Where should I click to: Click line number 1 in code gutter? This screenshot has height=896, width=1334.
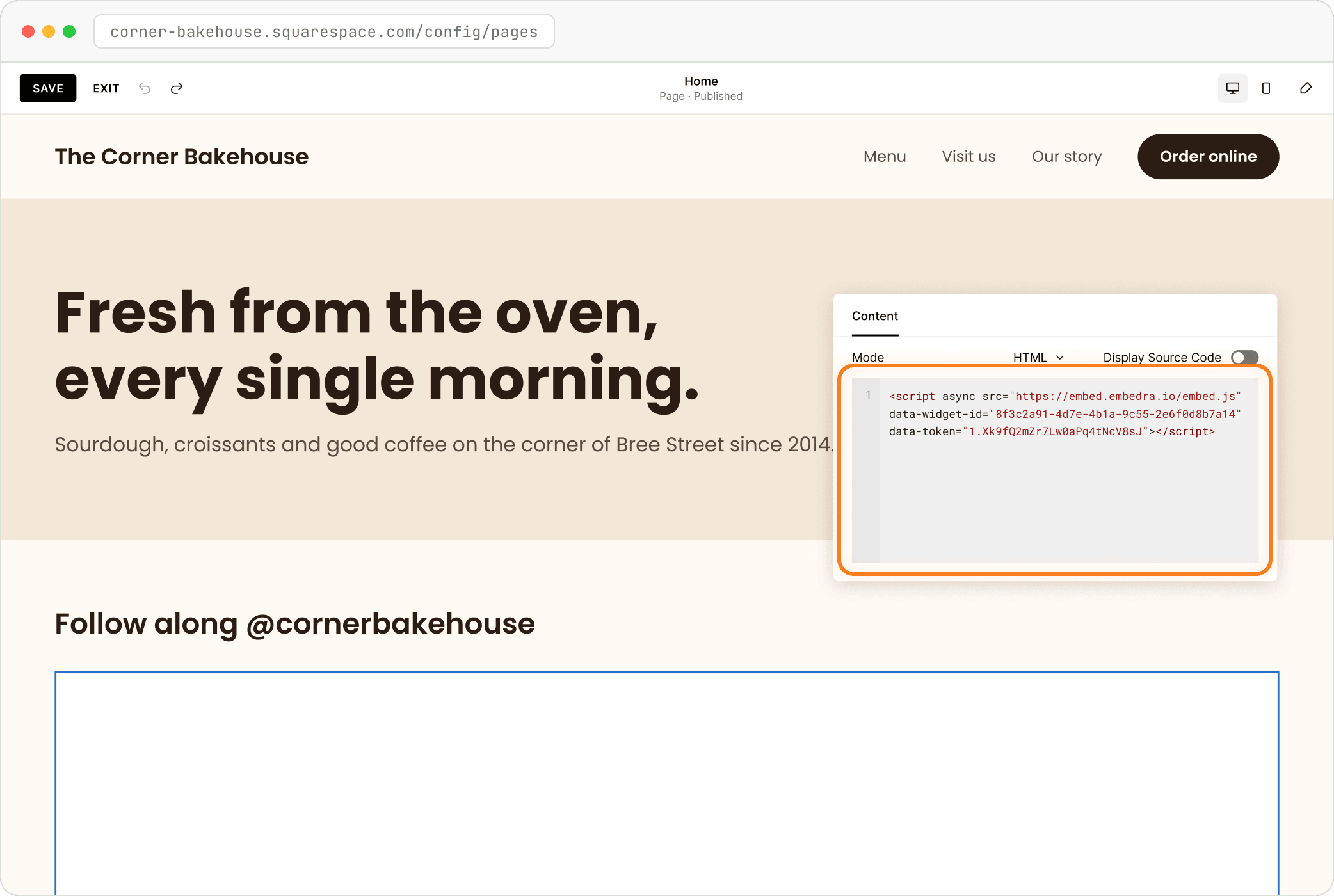pos(868,396)
